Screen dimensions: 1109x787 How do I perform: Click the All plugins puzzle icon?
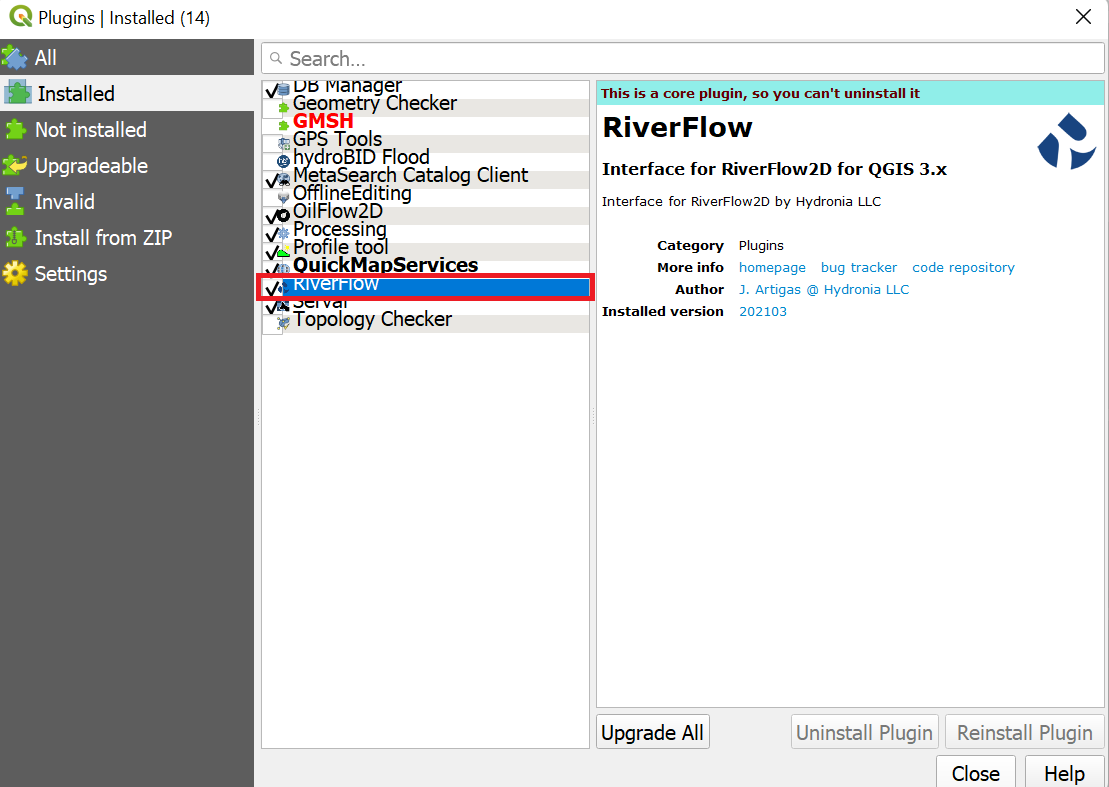(15, 57)
